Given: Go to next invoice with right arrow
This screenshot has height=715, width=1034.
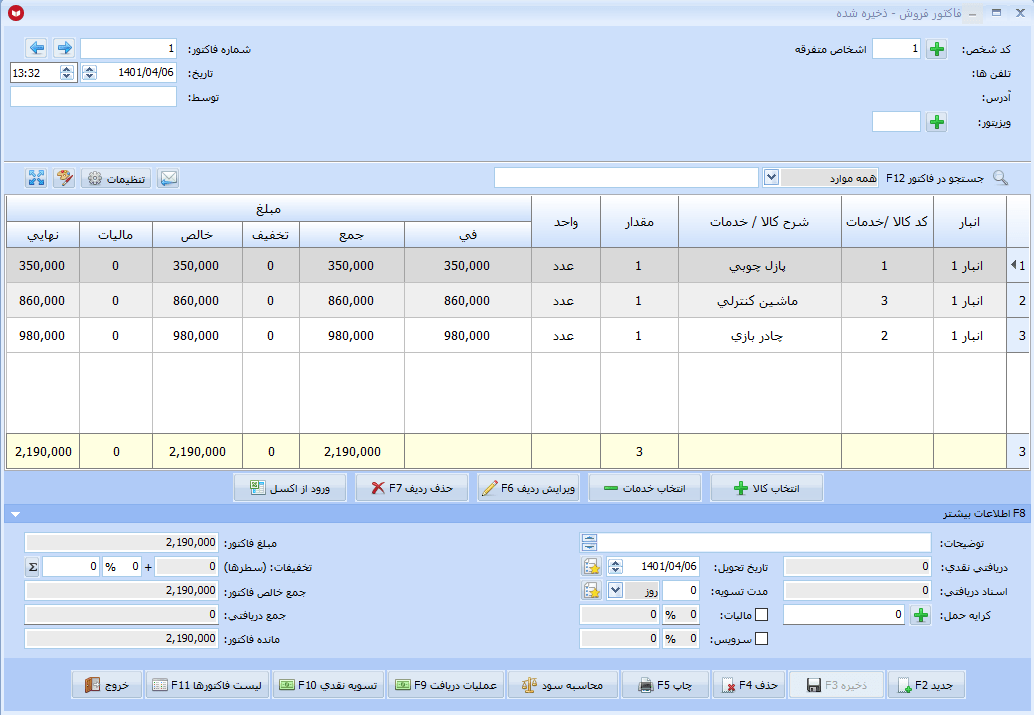Looking at the screenshot, I should (x=64, y=47).
